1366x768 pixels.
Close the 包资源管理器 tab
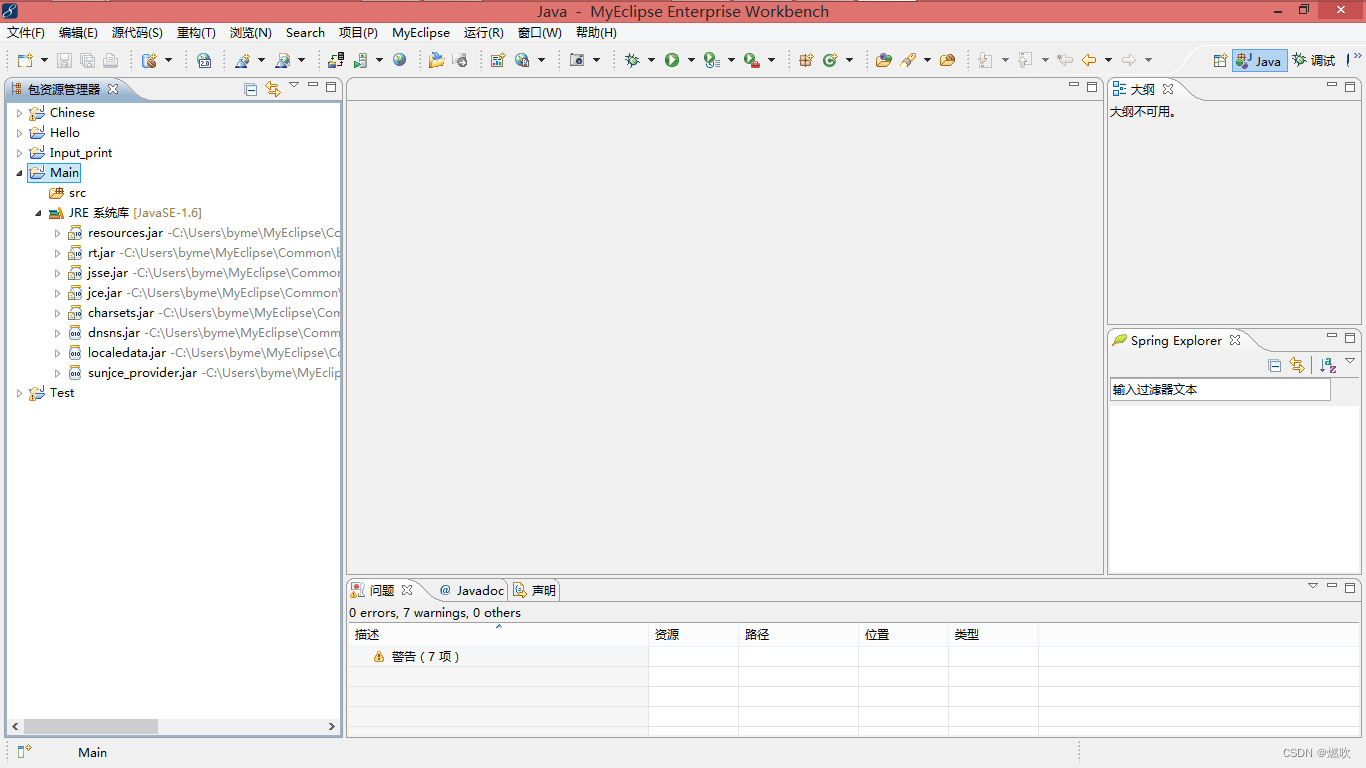[x=113, y=89]
